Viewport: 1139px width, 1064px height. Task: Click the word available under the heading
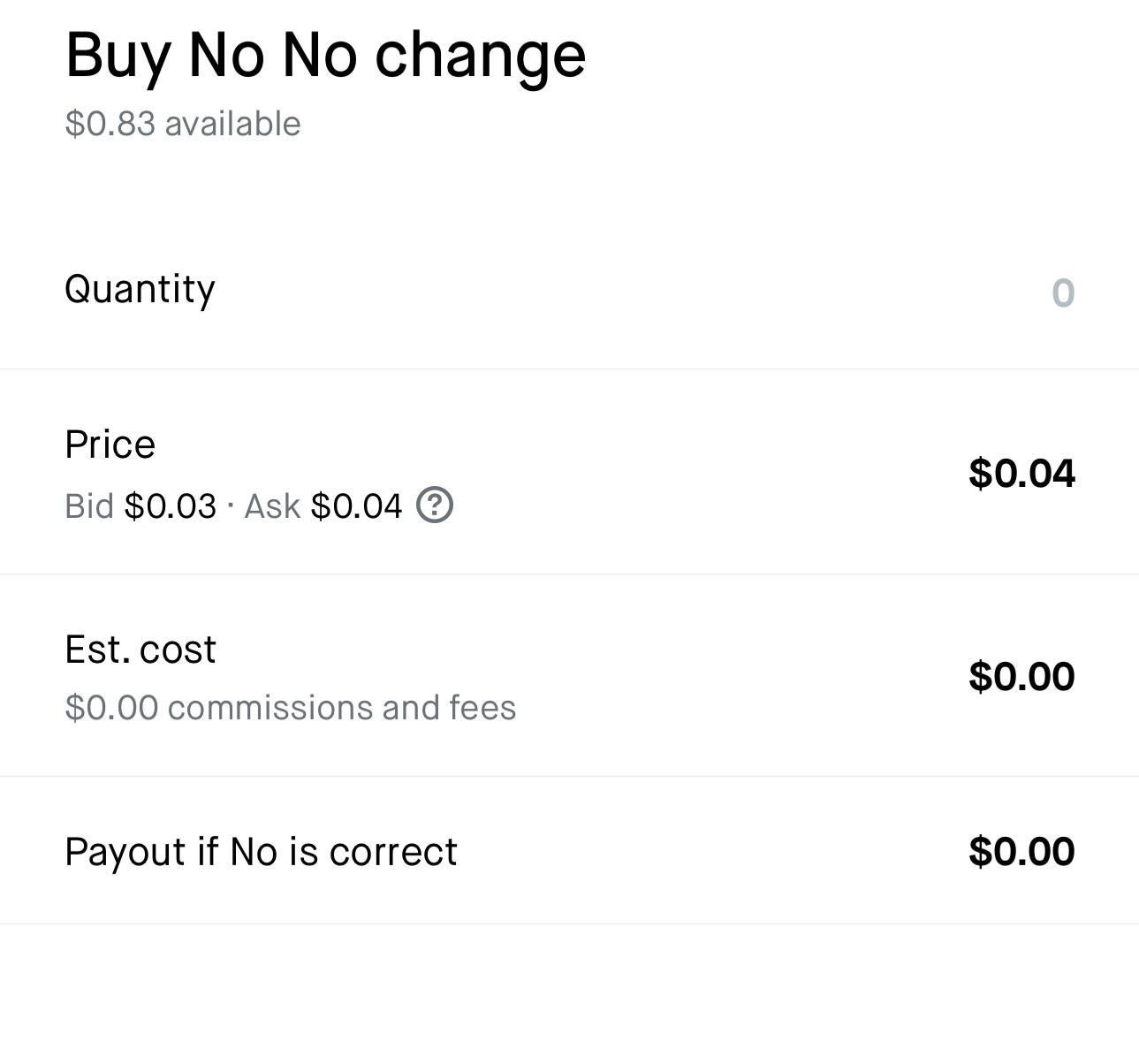click(232, 124)
